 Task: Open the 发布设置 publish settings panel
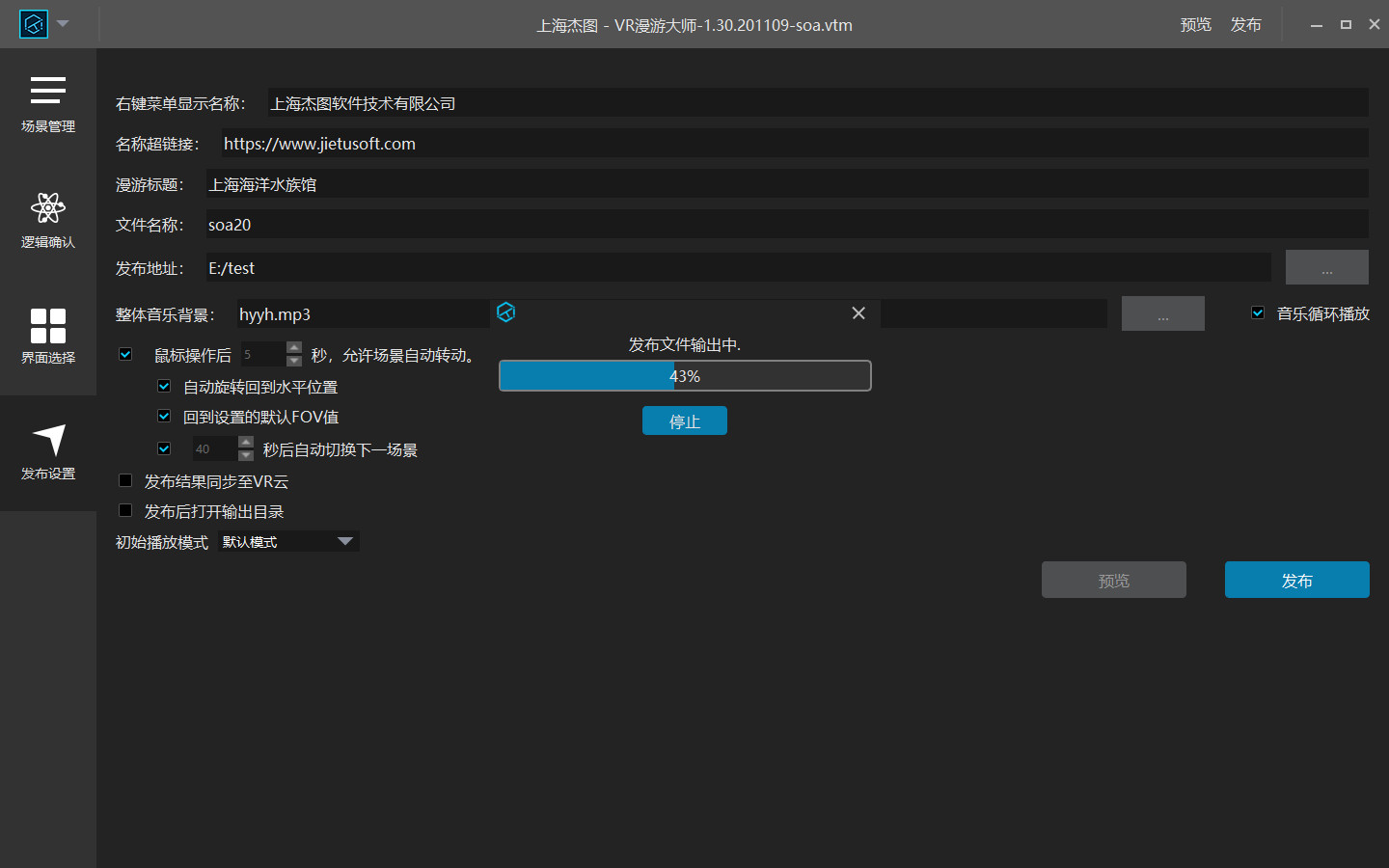point(47,451)
